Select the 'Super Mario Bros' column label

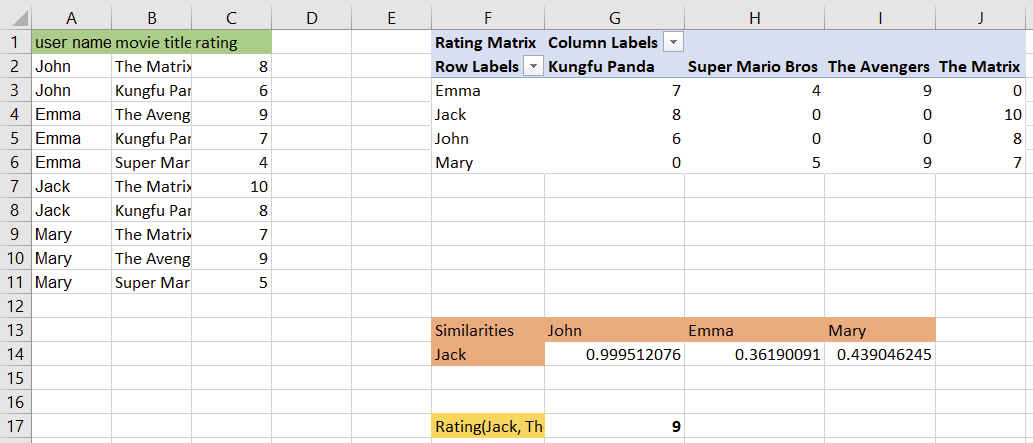pyautogui.click(x=753, y=66)
